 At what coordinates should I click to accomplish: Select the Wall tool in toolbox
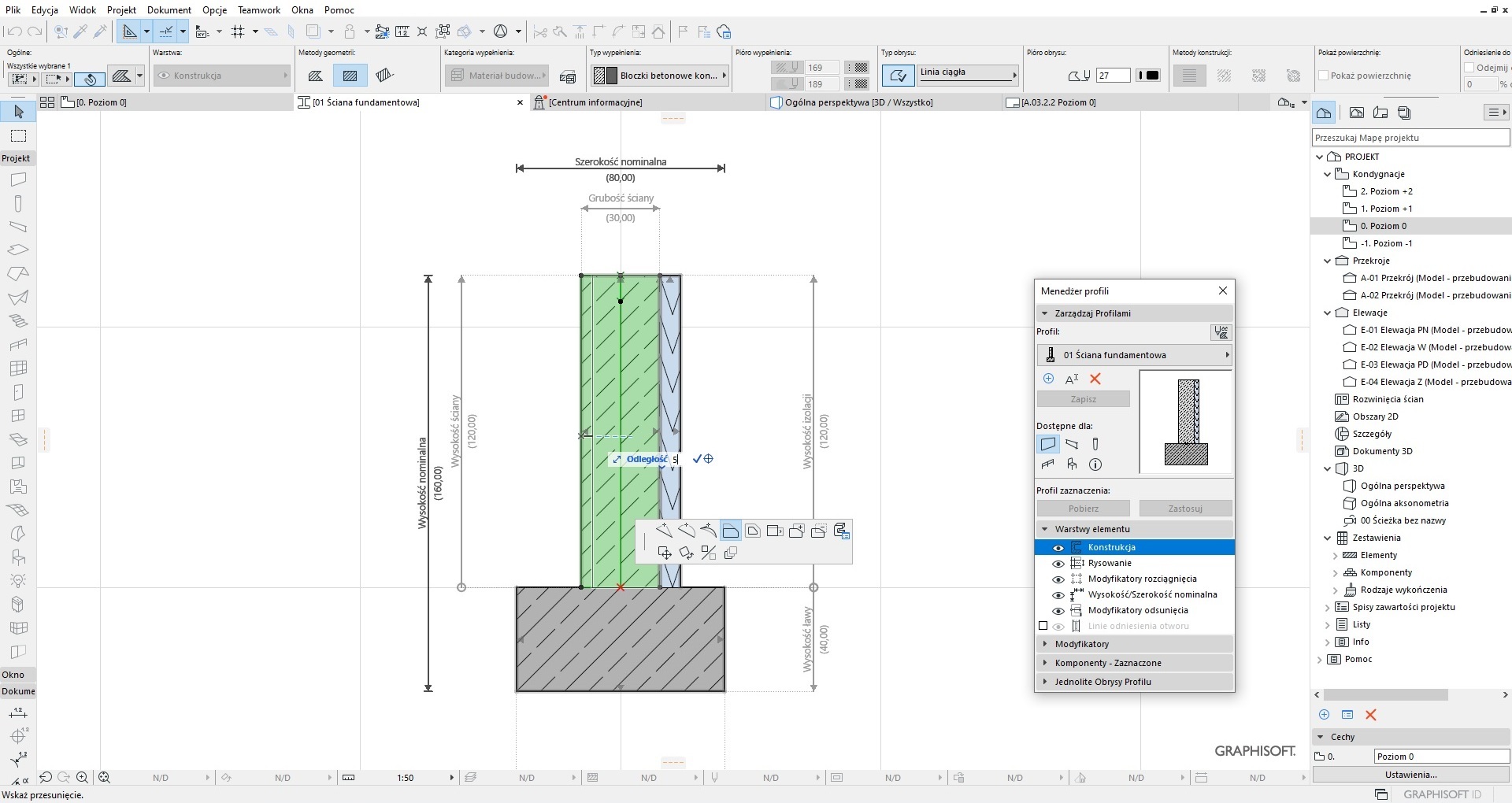tap(18, 179)
